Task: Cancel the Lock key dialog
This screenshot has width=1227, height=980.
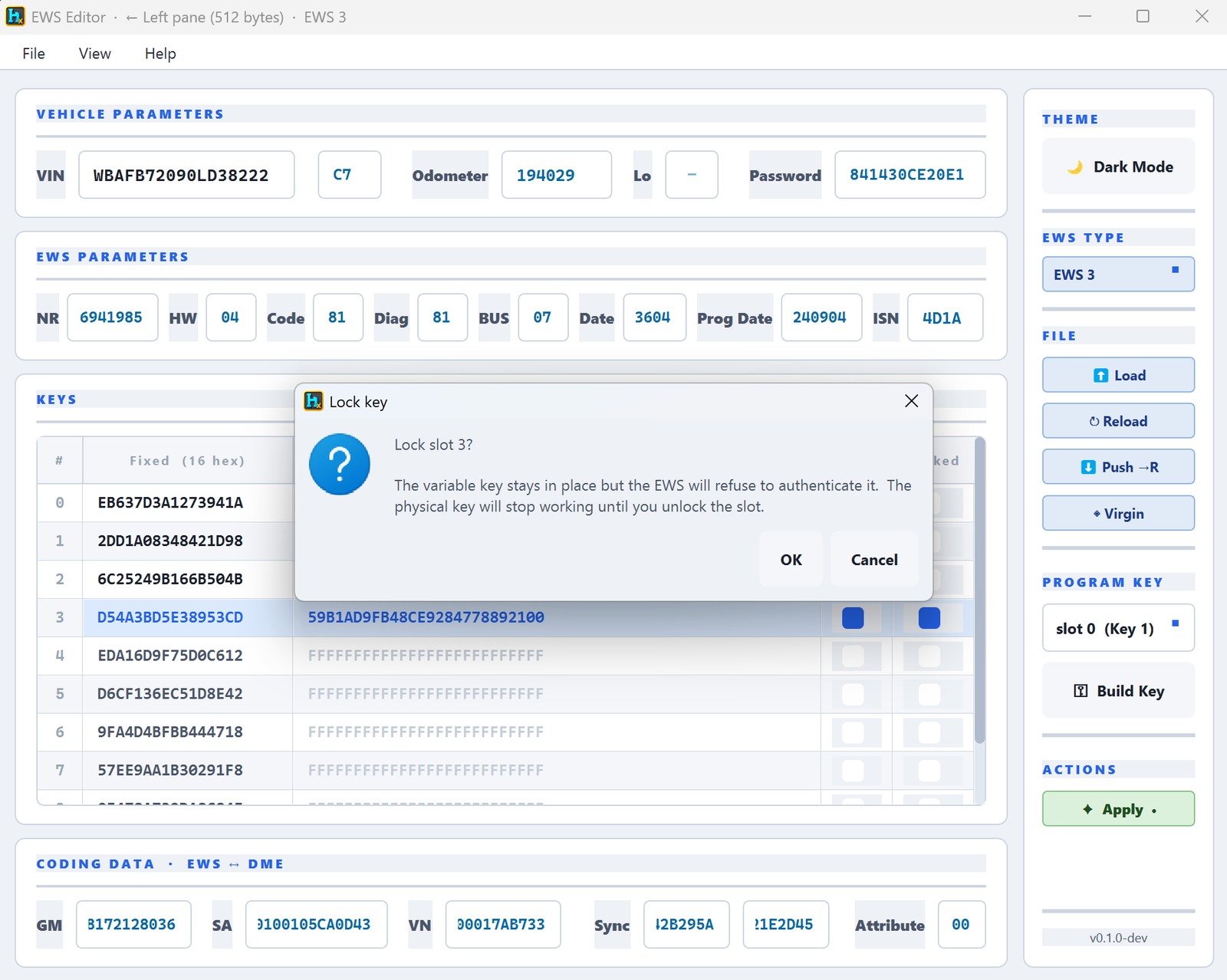Action: [x=874, y=560]
